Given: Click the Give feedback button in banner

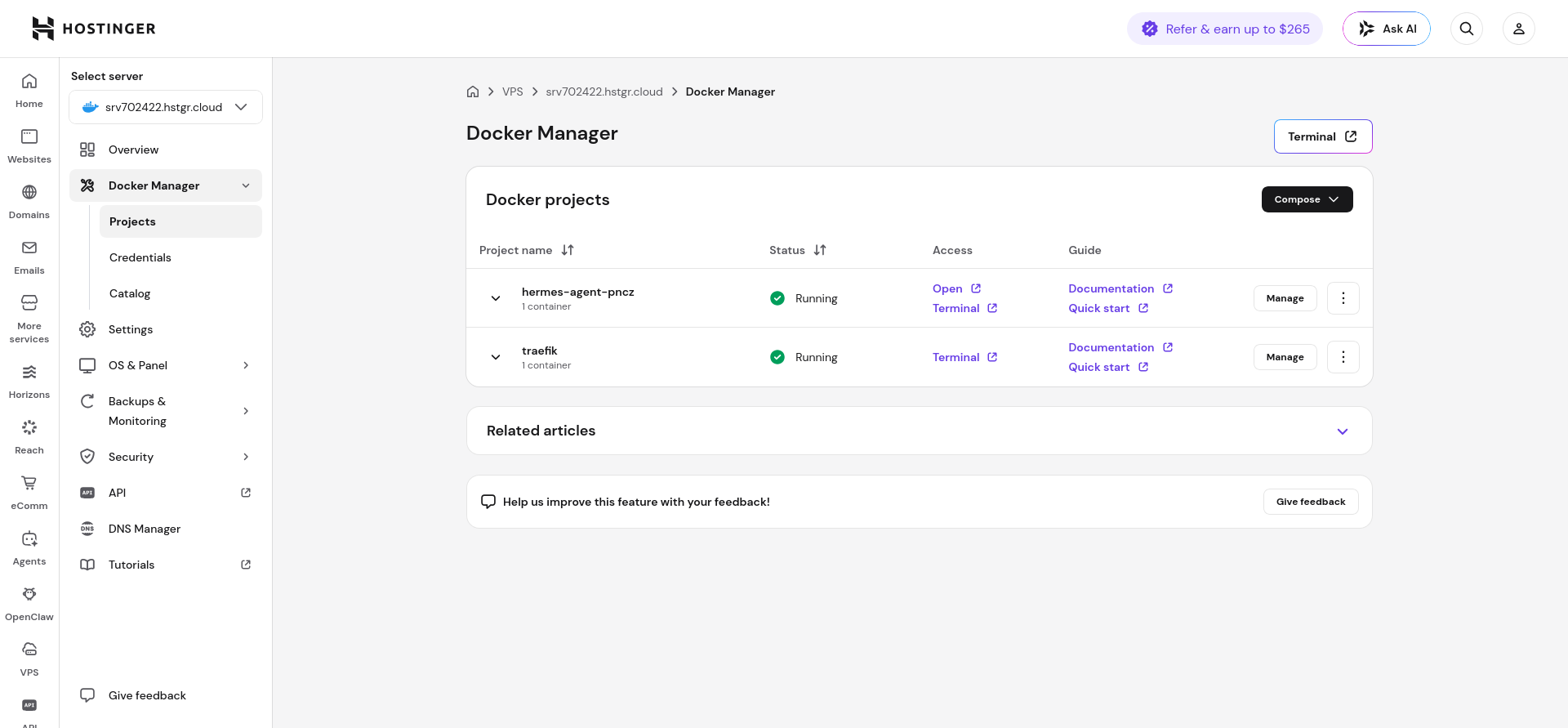Looking at the screenshot, I should click(1311, 502).
